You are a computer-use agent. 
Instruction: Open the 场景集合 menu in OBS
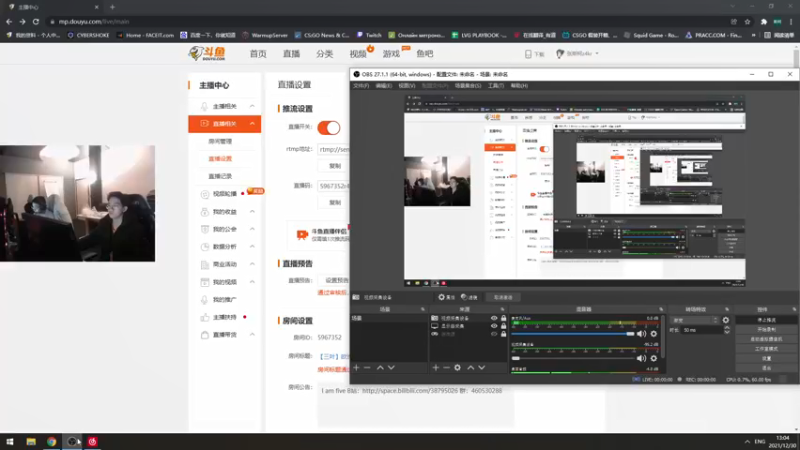coord(468,86)
